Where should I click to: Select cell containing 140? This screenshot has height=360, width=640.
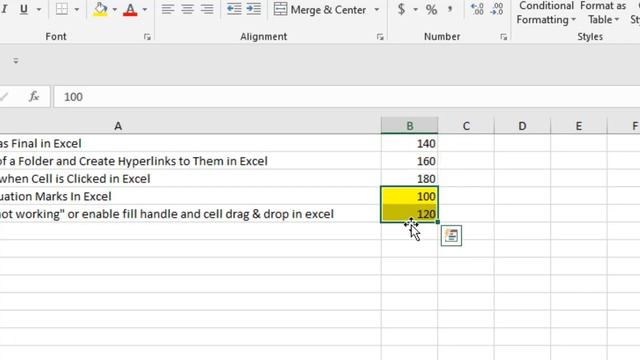tap(409, 143)
